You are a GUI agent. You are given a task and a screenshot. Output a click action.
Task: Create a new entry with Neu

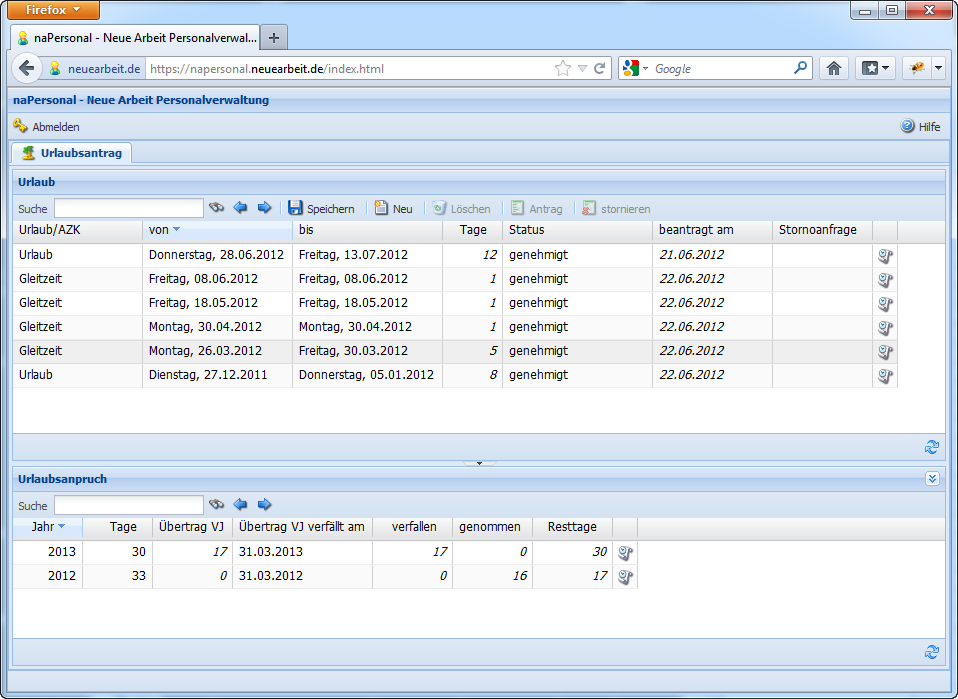pos(393,208)
